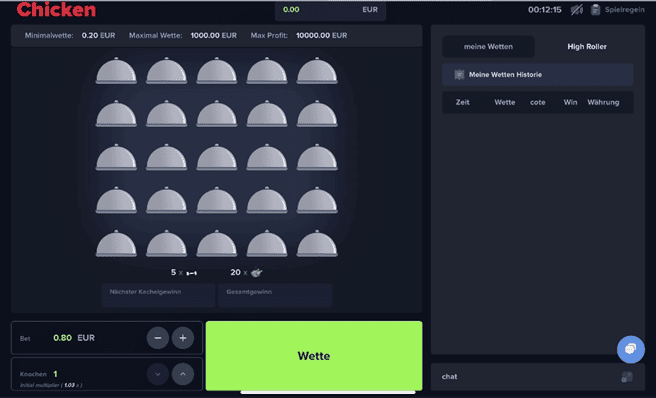Click the 00:12:15 clock text
656x398 pixels.
point(545,10)
